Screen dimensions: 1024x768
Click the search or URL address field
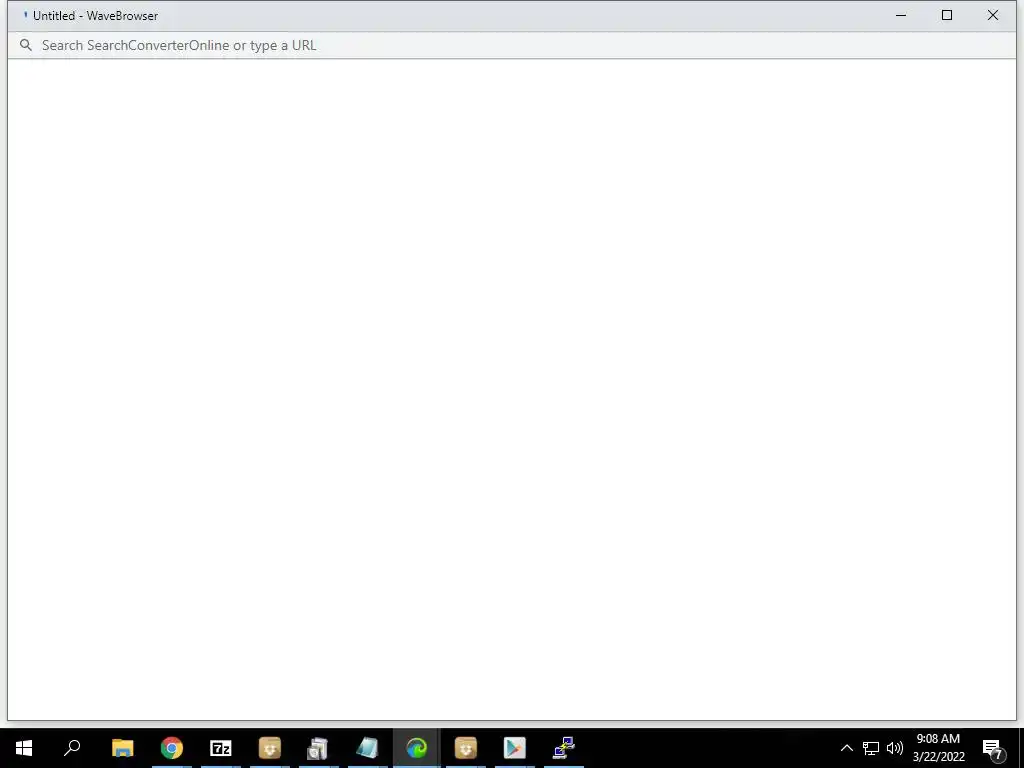(x=513, y=45)
